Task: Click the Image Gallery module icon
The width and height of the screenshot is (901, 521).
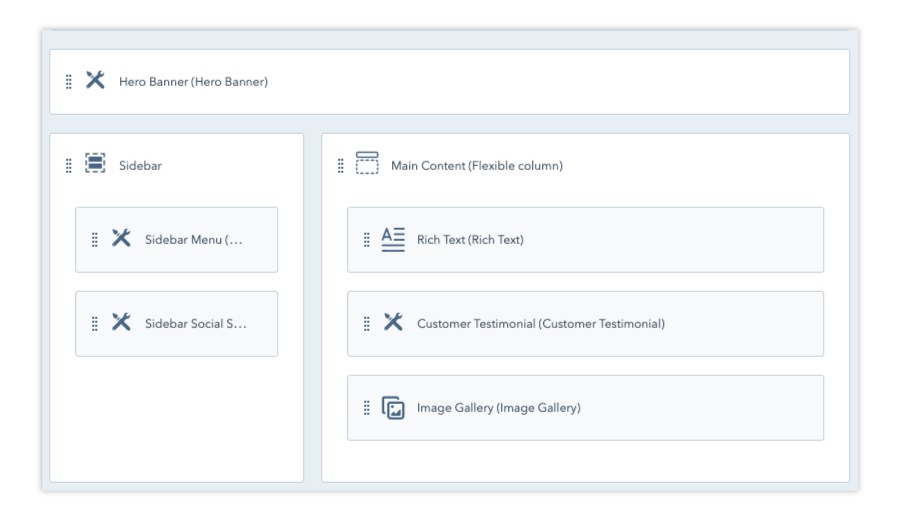Action: [393, 407]
